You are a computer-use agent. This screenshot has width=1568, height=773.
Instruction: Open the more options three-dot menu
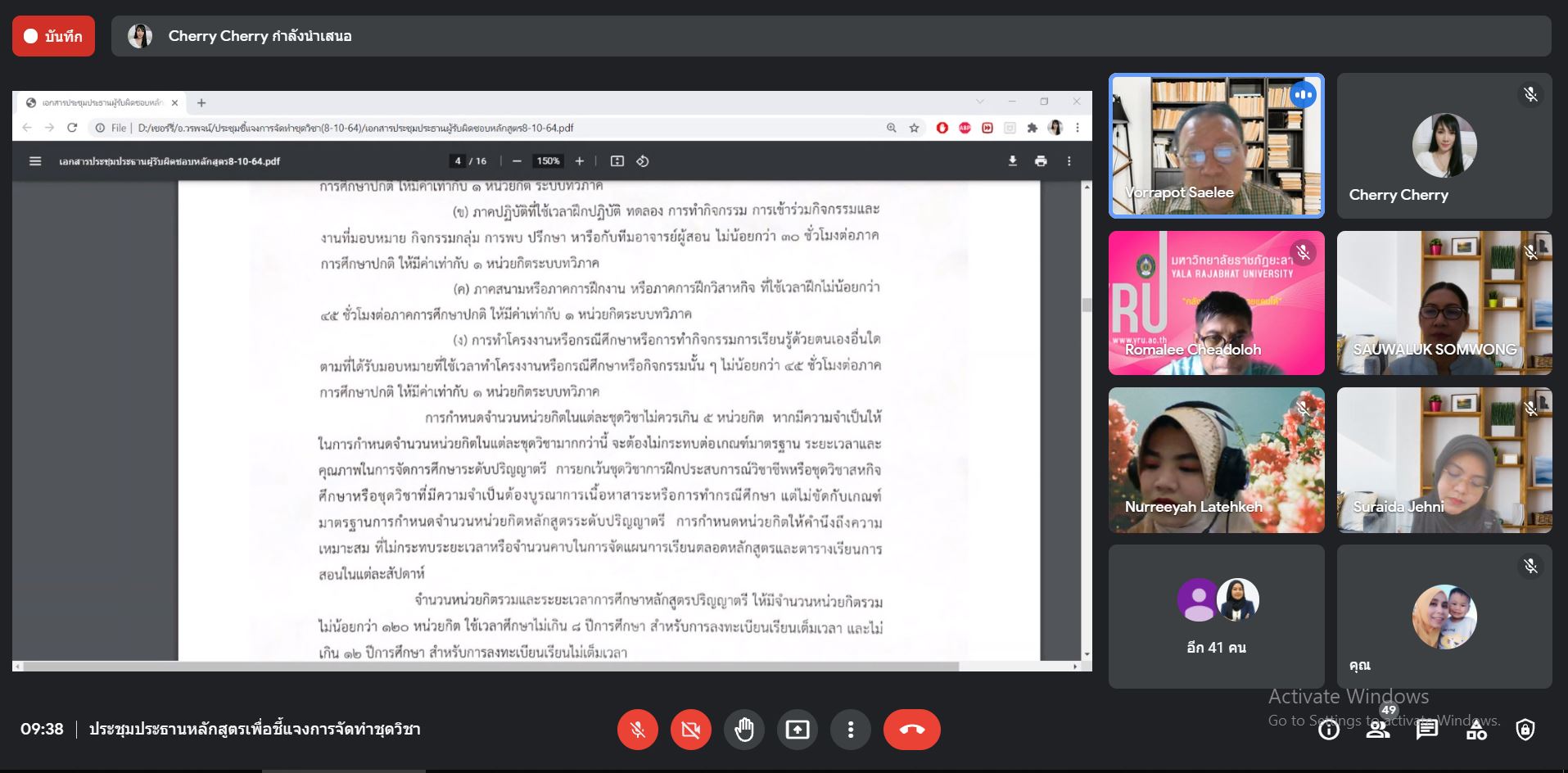tap(851, 730)
